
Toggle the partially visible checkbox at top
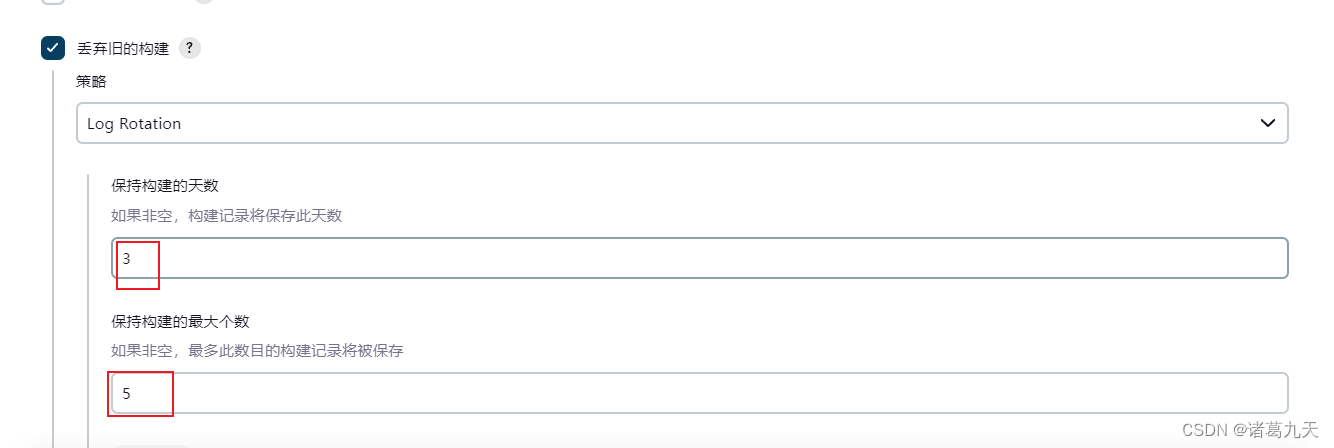point(53,2)
